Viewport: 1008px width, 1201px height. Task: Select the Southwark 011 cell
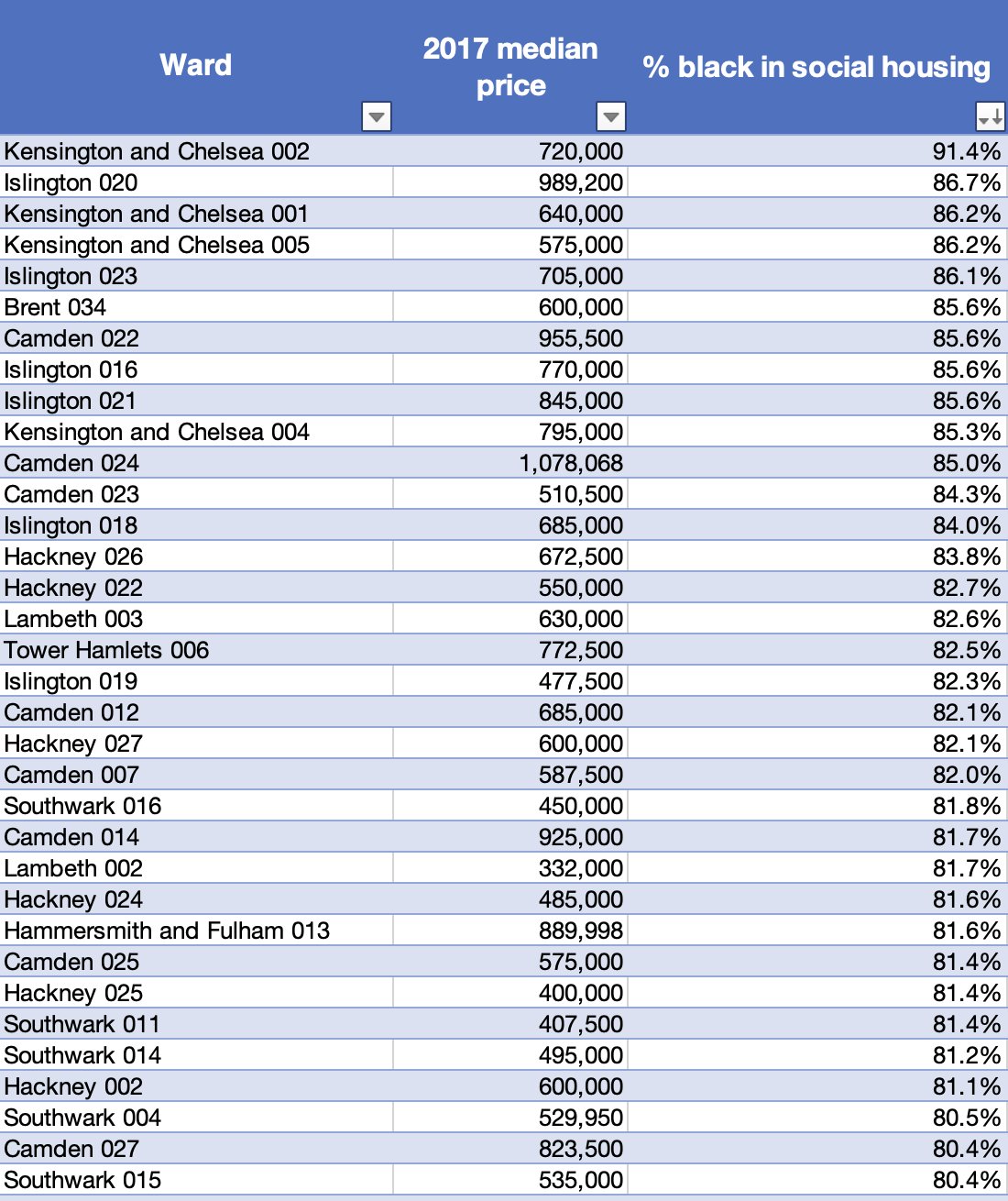point(196,1024)
